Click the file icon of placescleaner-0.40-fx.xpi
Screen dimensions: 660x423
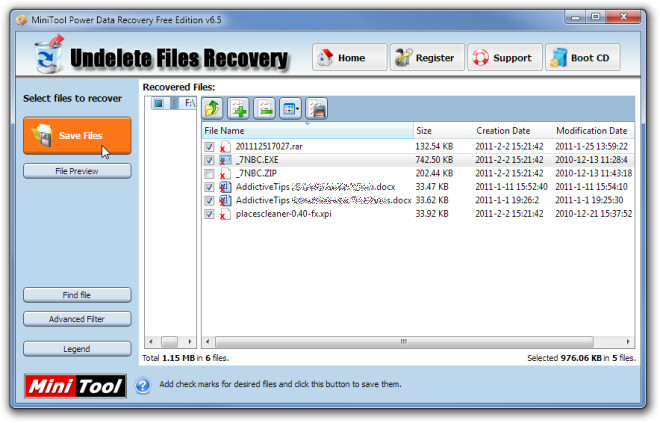pyautogui.click(x=225, y=214)
